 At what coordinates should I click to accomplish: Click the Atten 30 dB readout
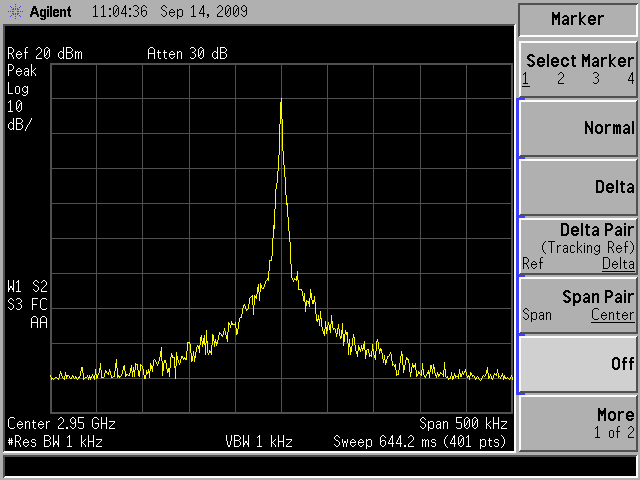[x=187, y=53]
